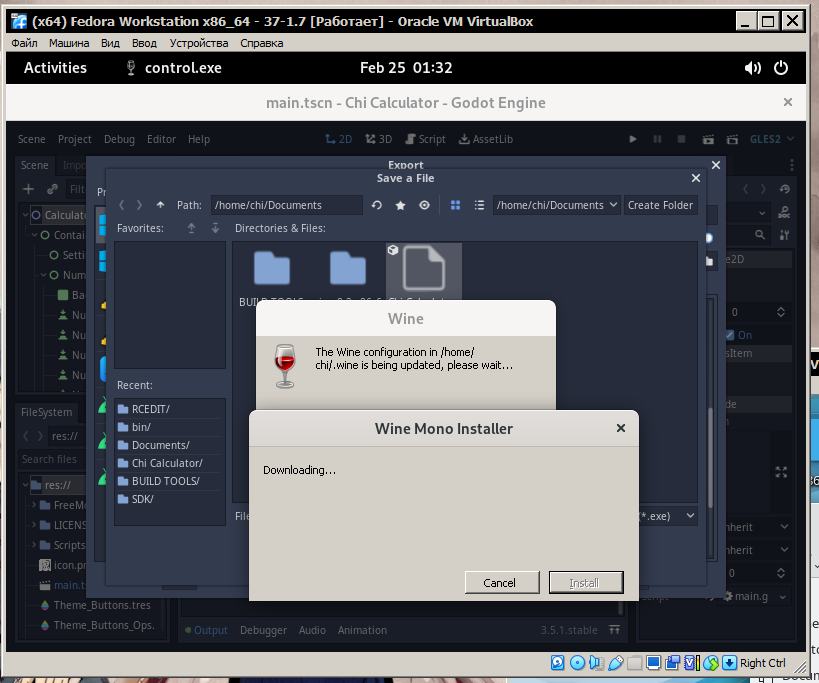Select the second folder thumbnail
Screen dimensions: 819x683
point(348,268)
